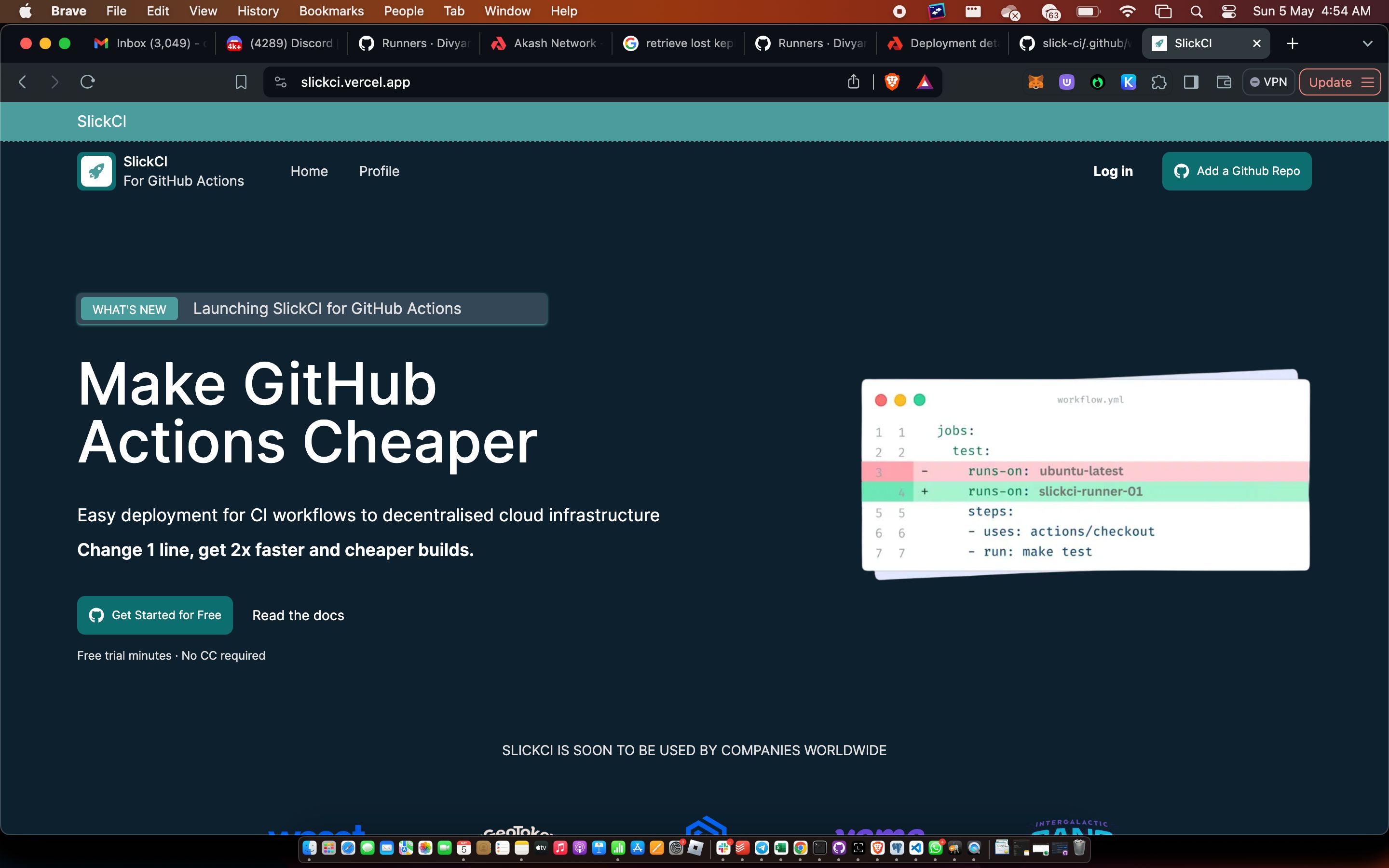The image size is (1389, 868).
Task: Click Get Started for Free button
Action: (155, 615)
